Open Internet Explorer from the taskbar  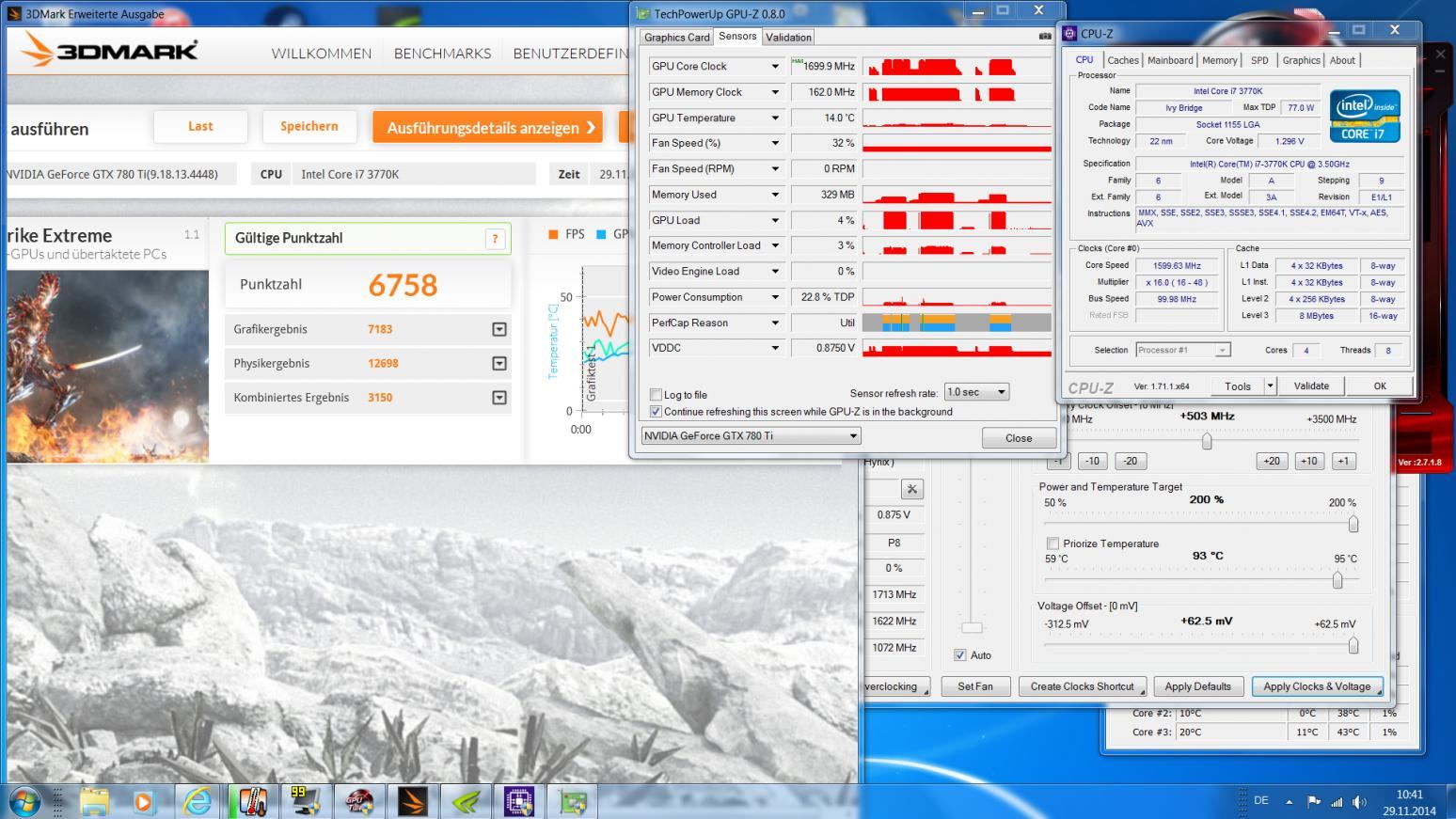[x=198, y=802]
